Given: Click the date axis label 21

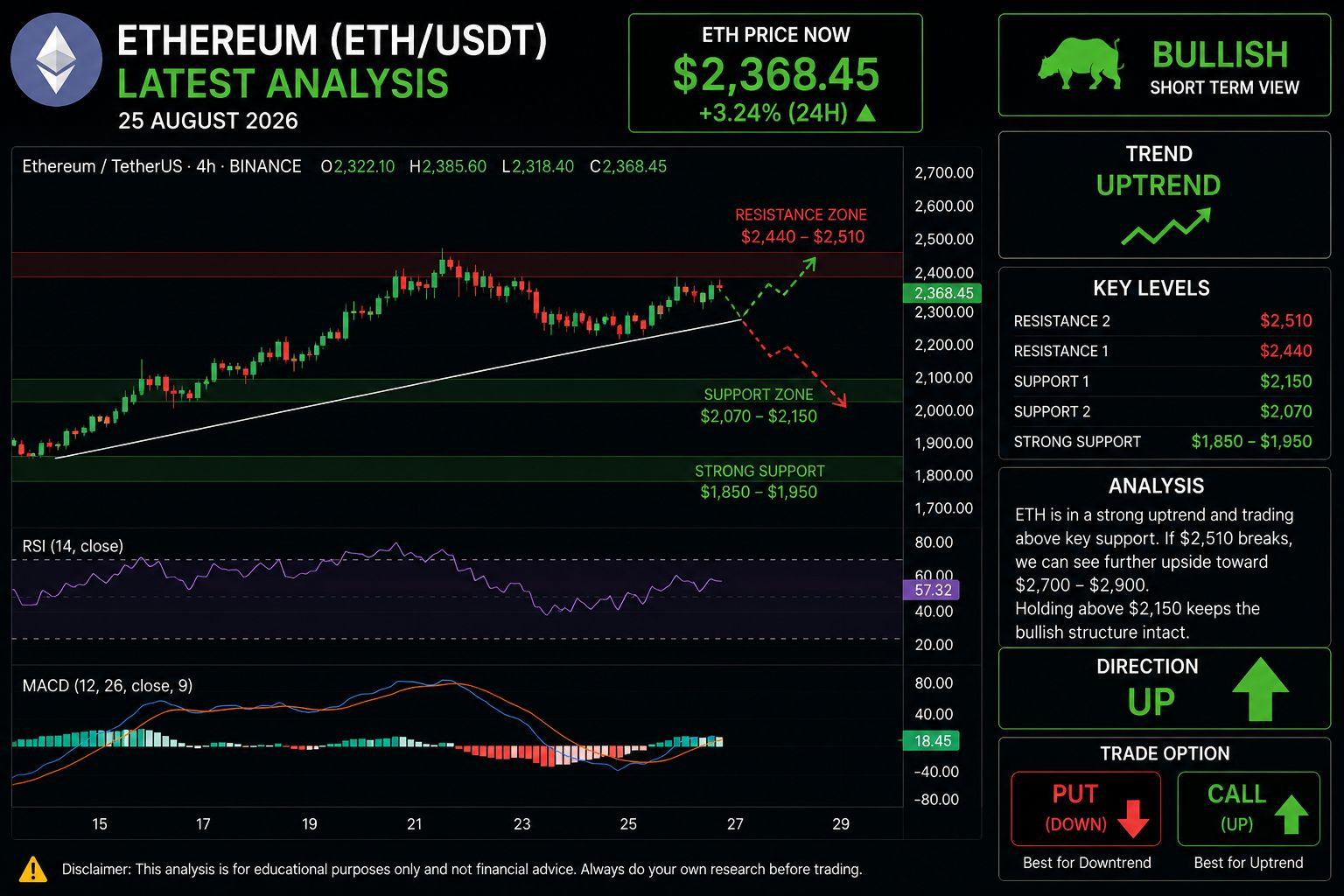Looking at the screenshot, I should point(415,824).
